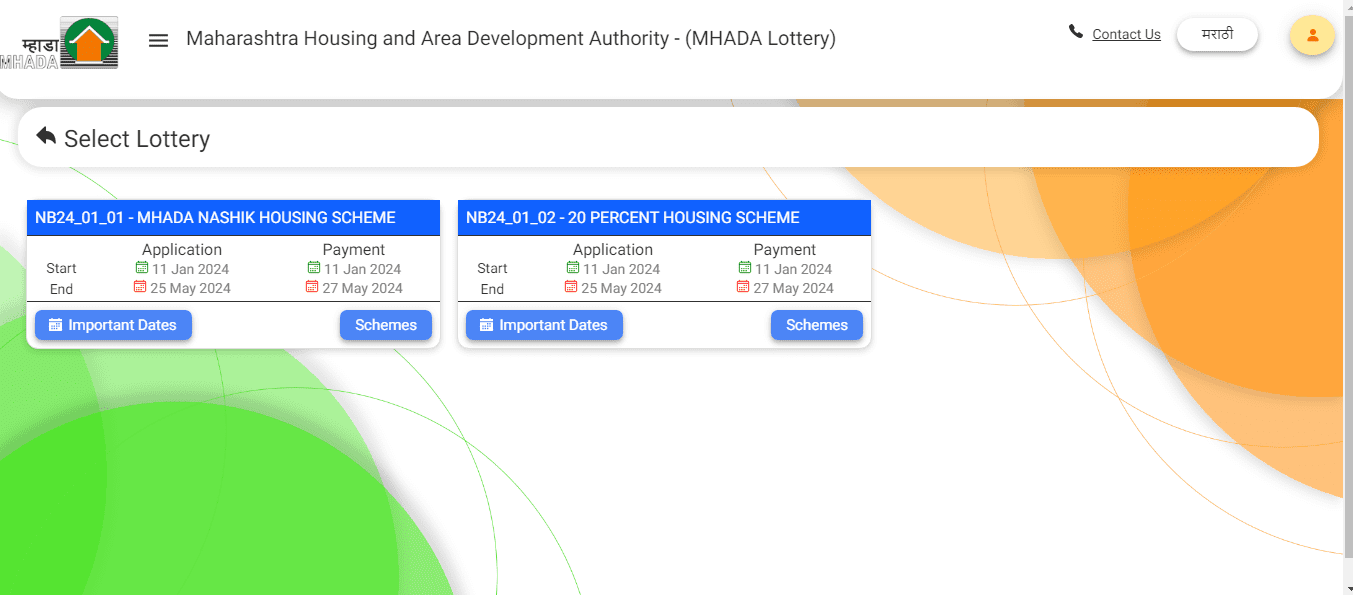Click 20 Percent card payment end date 27 May 2024
The height and width of the screenshot is (595, 1353).
tap(794, 288)
